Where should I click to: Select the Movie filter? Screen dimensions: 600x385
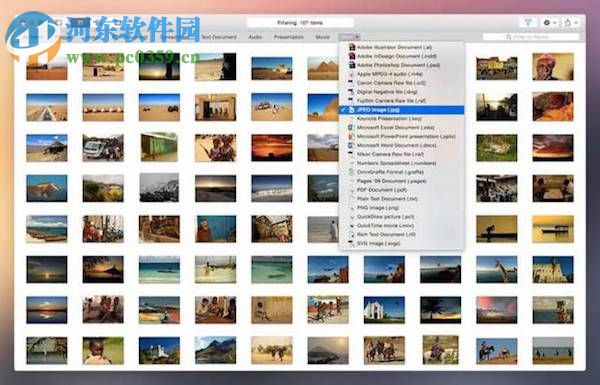coord(323,37)
